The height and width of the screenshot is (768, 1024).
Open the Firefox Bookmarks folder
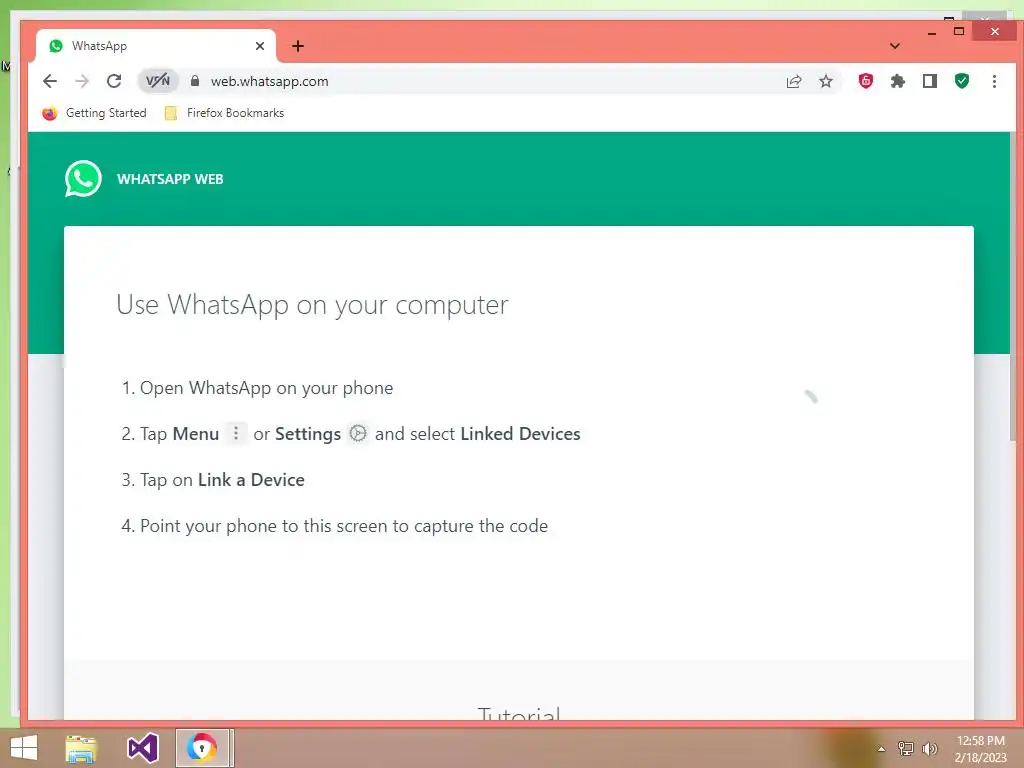[x=224, y=113]
